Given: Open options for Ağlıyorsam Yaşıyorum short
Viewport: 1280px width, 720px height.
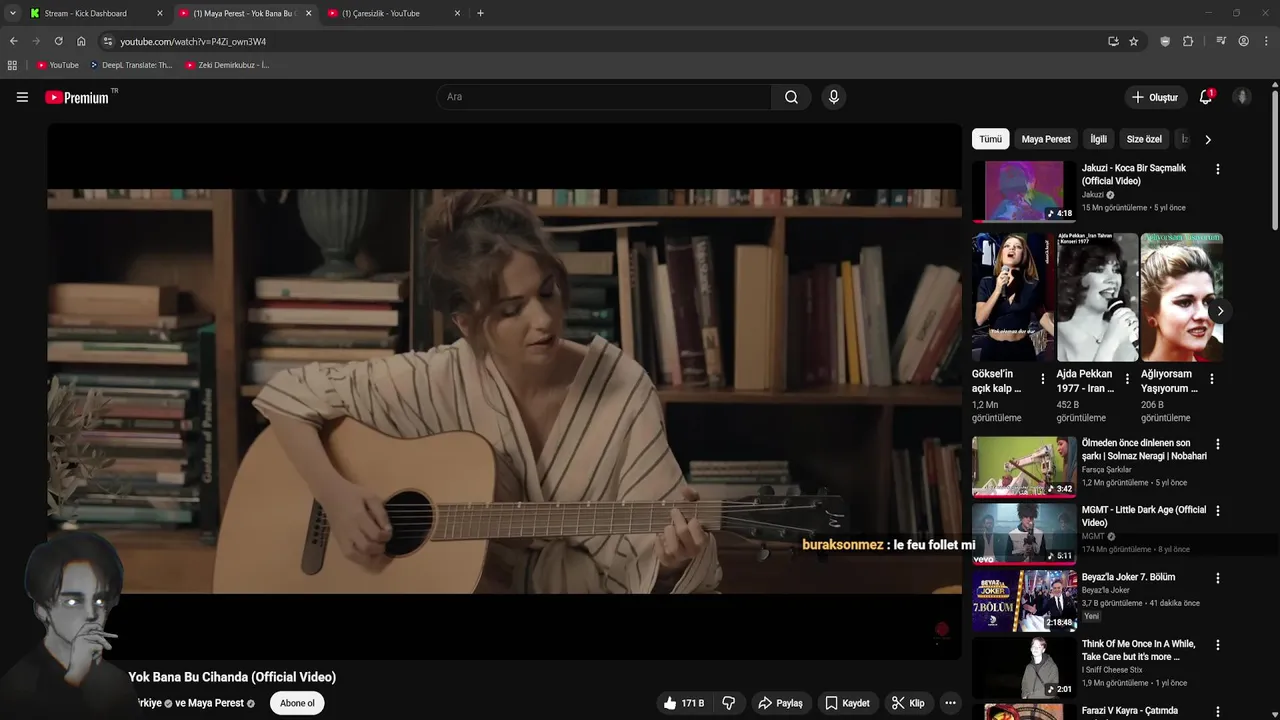Looking at the screenshot, I should coord(1211,379).
